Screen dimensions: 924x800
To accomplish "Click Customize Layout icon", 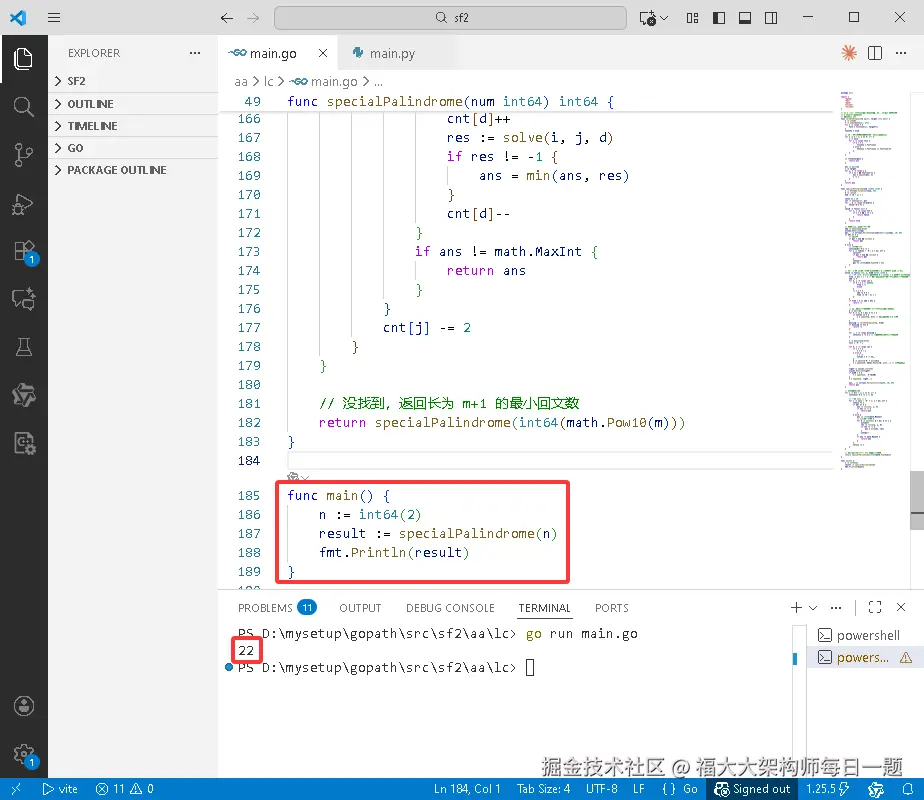I will (692, 18).
